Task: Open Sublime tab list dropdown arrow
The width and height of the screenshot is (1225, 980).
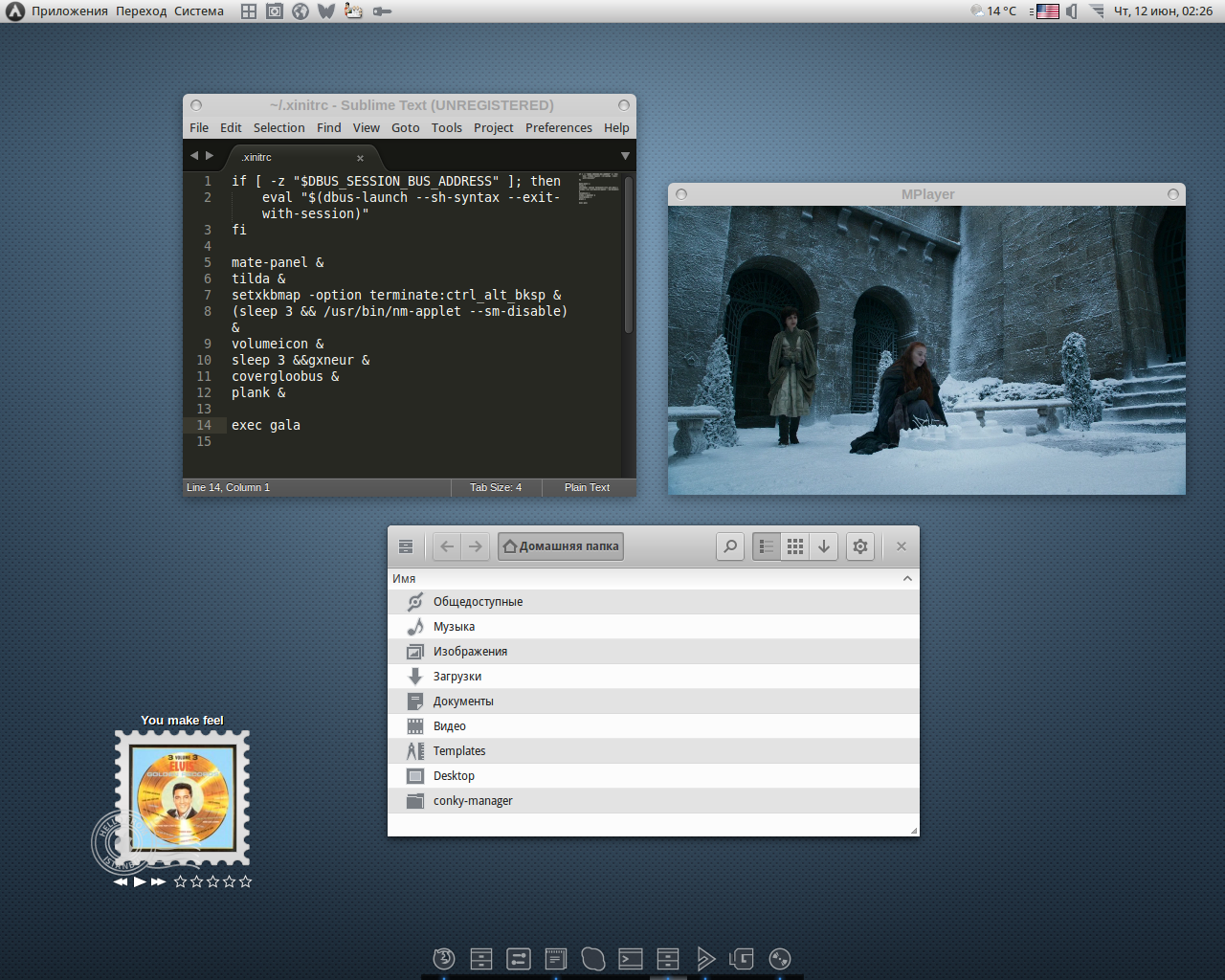Action: pos(625,156)
